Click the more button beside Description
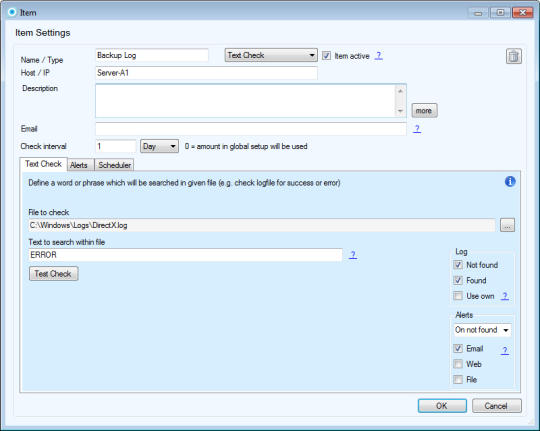Screen dimensions: 540x431 [x=424, y=111]
